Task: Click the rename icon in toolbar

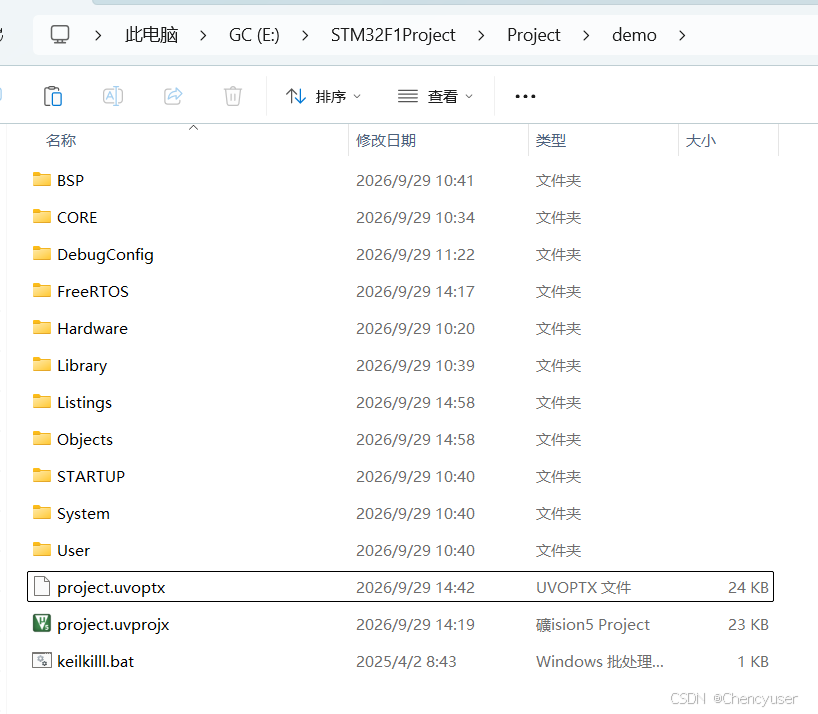Action: pos(113,96)
